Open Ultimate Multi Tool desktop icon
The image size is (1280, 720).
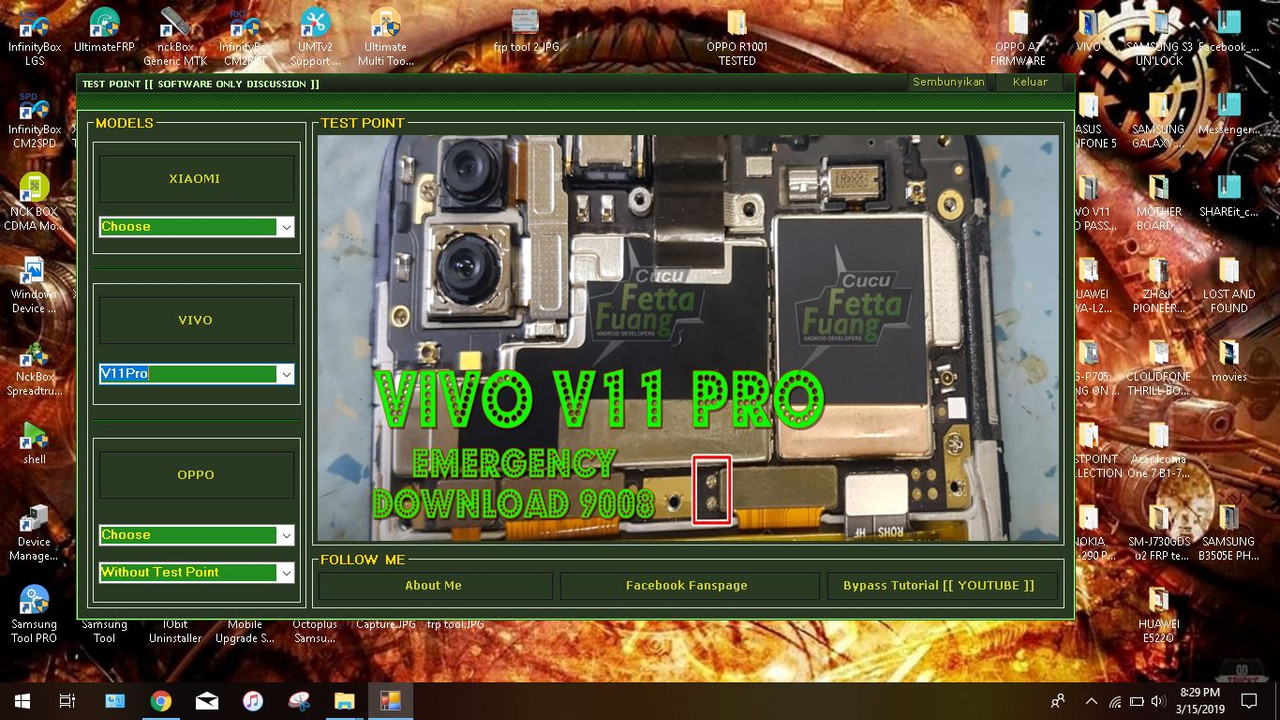pyautogui.click(x=385, y=36)
